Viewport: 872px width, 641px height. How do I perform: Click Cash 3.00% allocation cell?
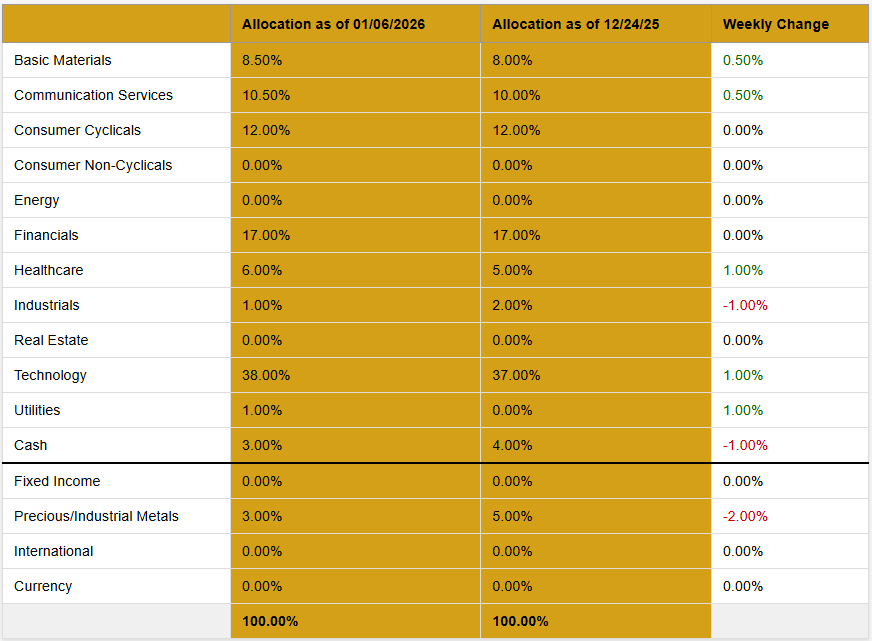pyautogui.click(x=355, y=445)
